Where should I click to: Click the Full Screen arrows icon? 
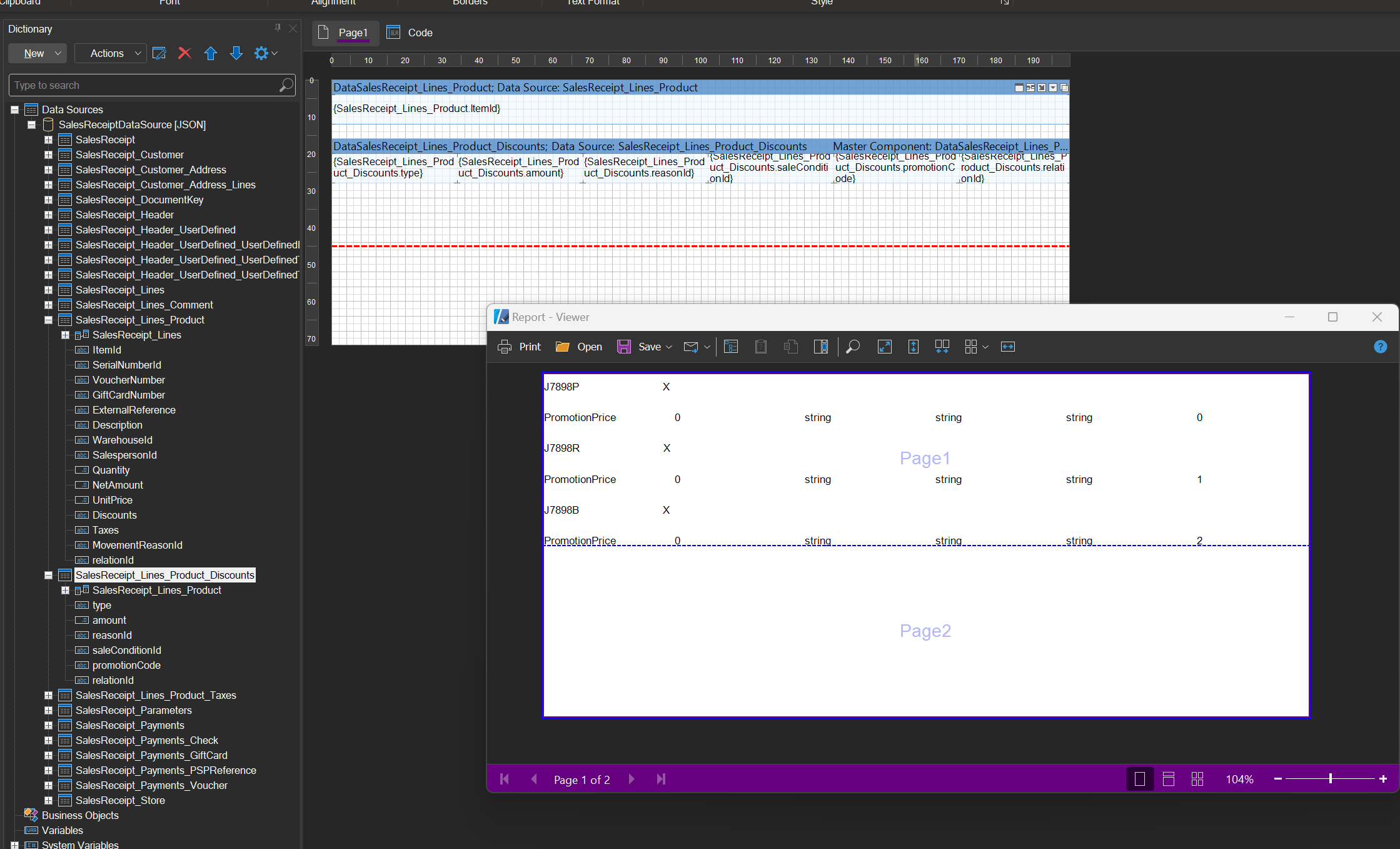click(884, 347)
